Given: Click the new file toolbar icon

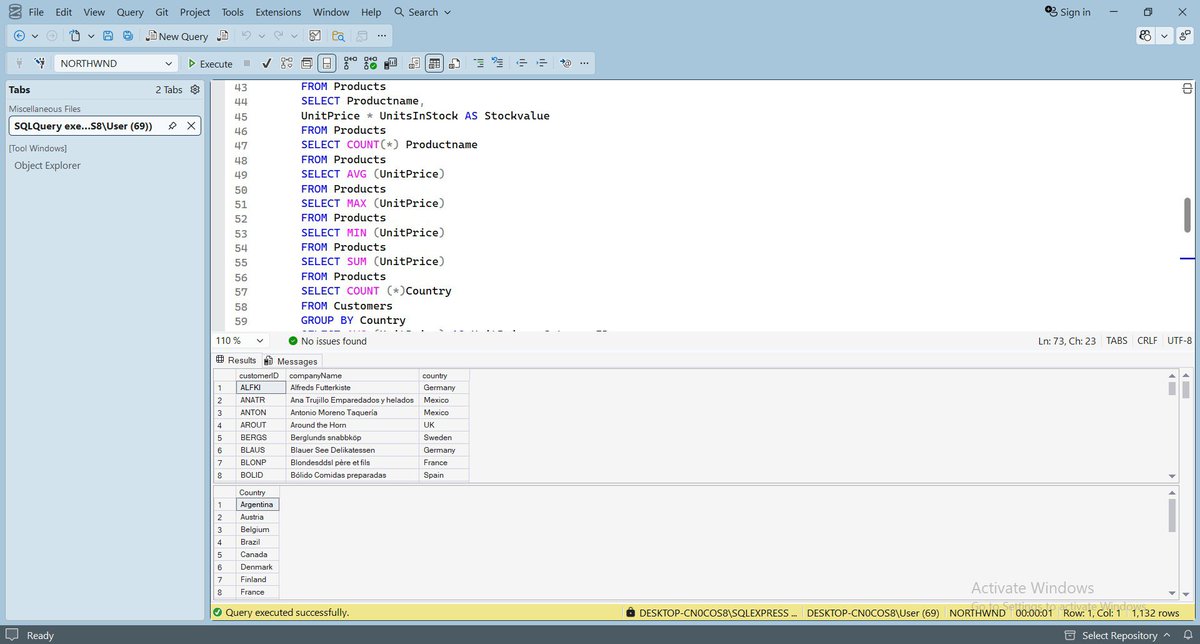Looking at the screenshot, I should [x=75, y=36].
